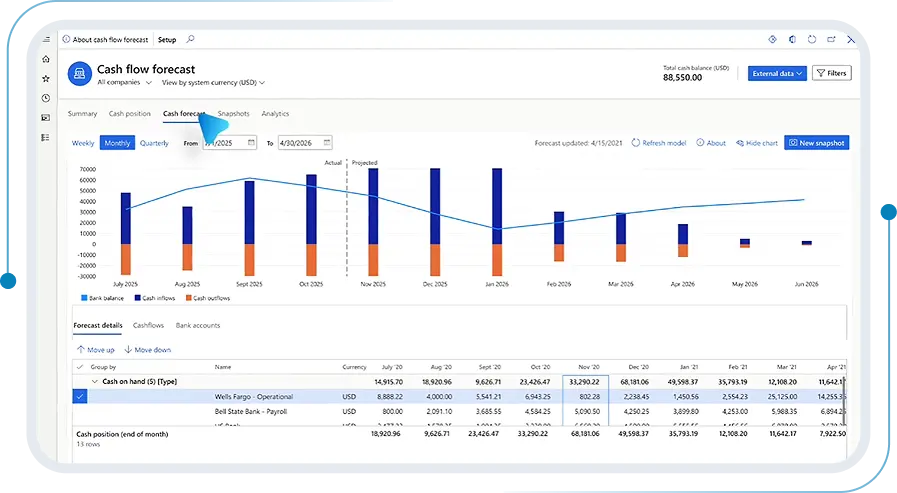The image size is (897, 493).
Task: Open Favorites star in sidebar
Action: [46, 78]
